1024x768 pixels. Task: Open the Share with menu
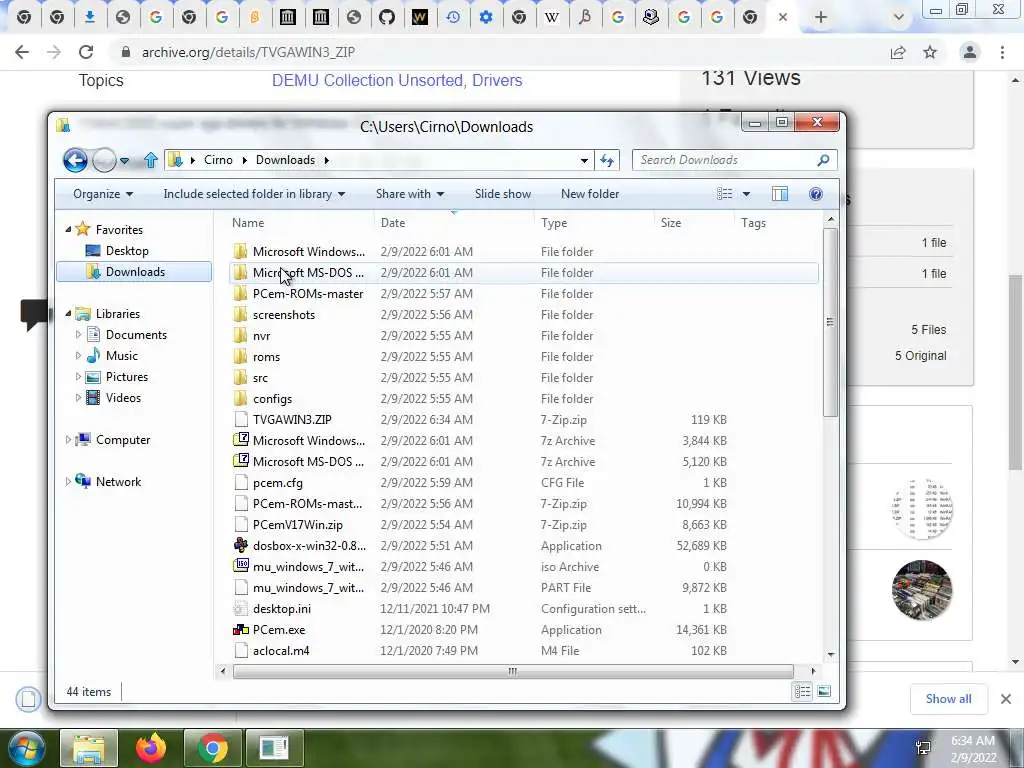click(x=409, y=194)
